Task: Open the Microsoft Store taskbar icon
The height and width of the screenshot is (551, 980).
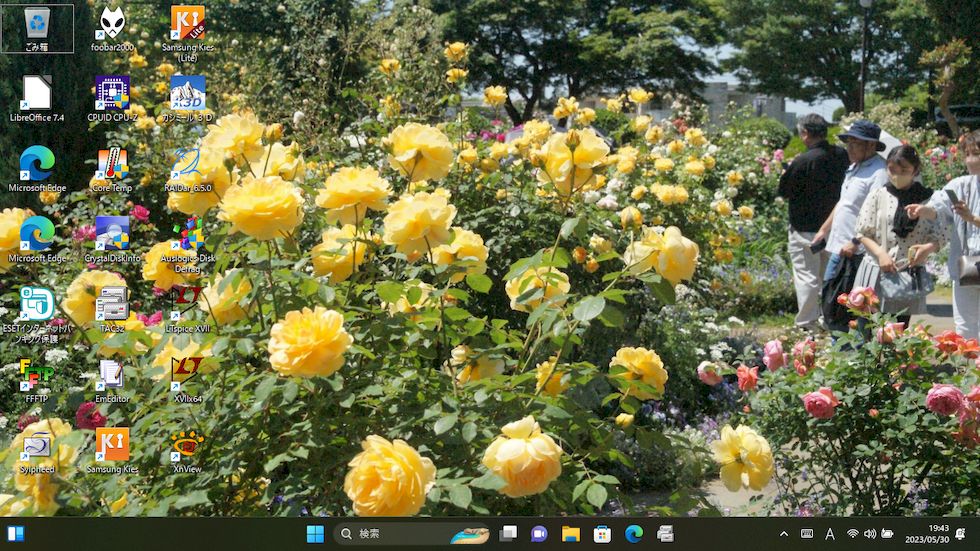Action: (x=602, y=534)
